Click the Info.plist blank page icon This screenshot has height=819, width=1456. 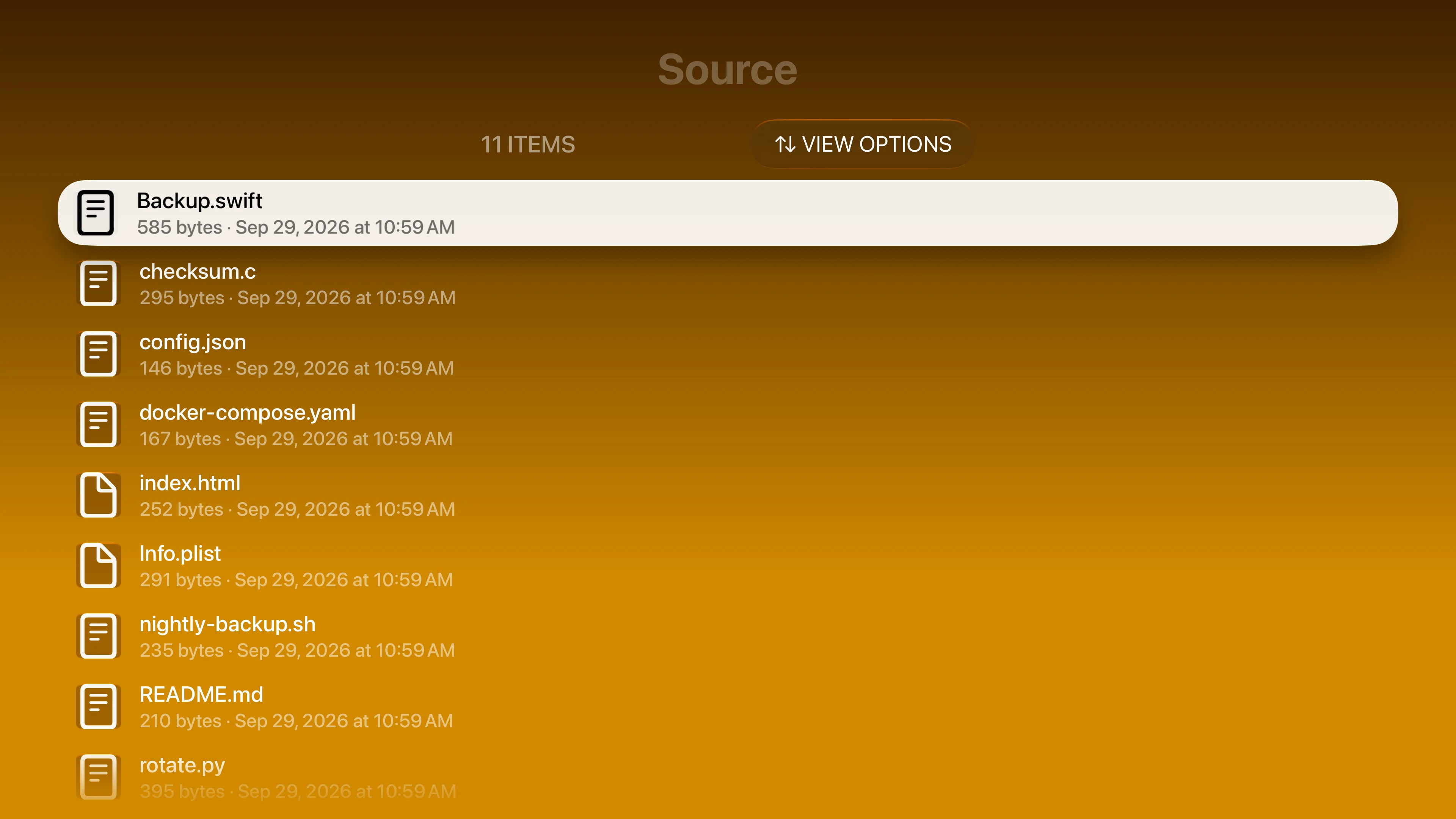point(98,566)
